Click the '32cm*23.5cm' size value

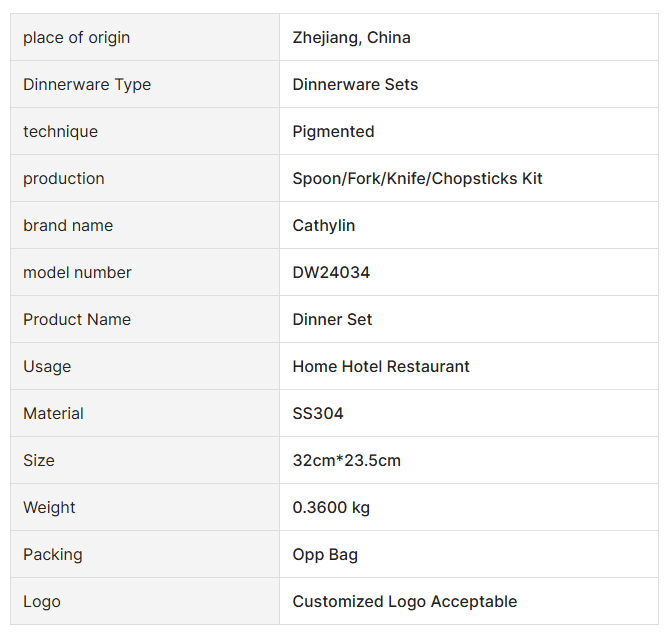pos(346,461)
